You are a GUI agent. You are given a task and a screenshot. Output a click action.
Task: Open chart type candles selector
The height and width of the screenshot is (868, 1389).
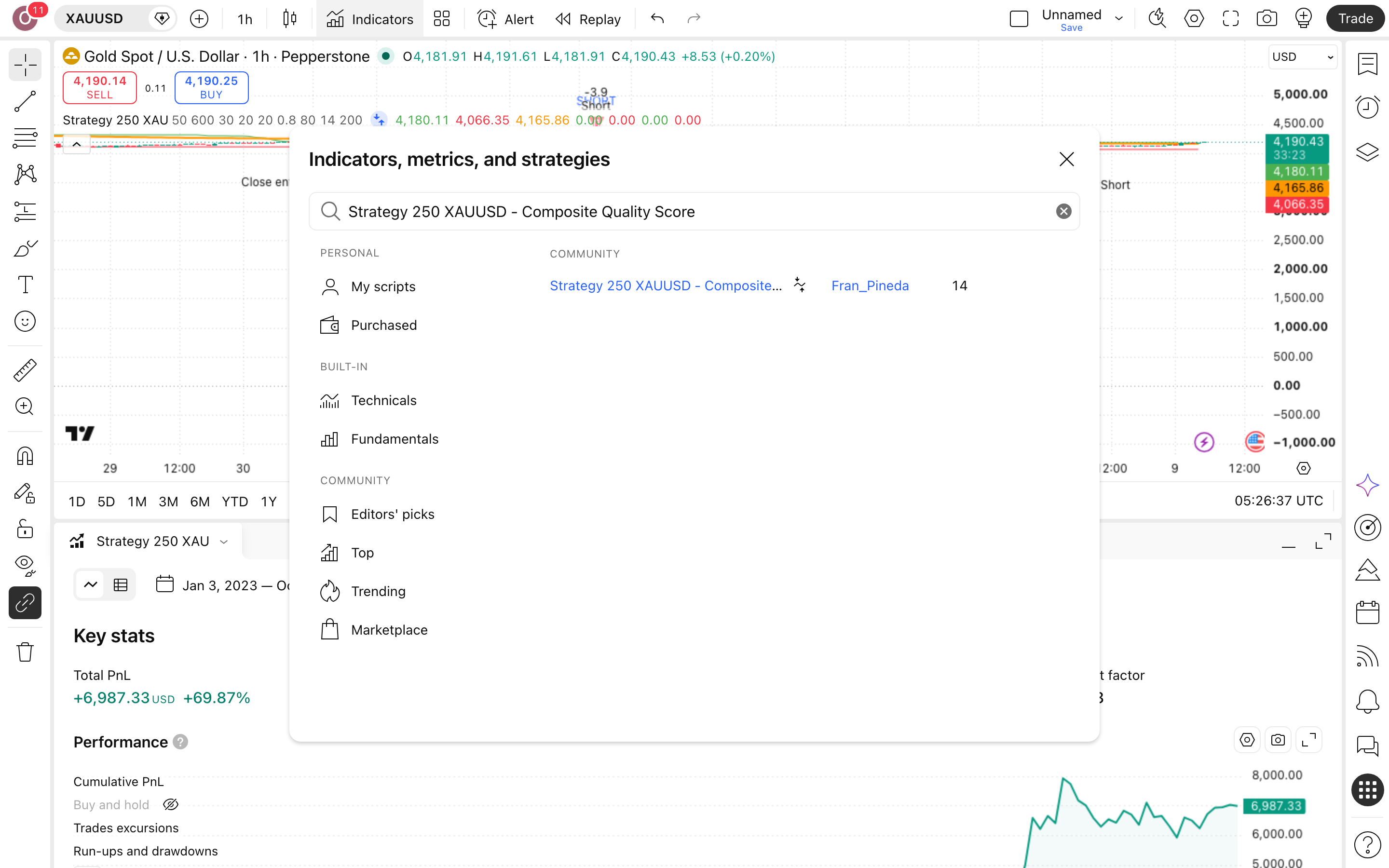click(290, 19)
